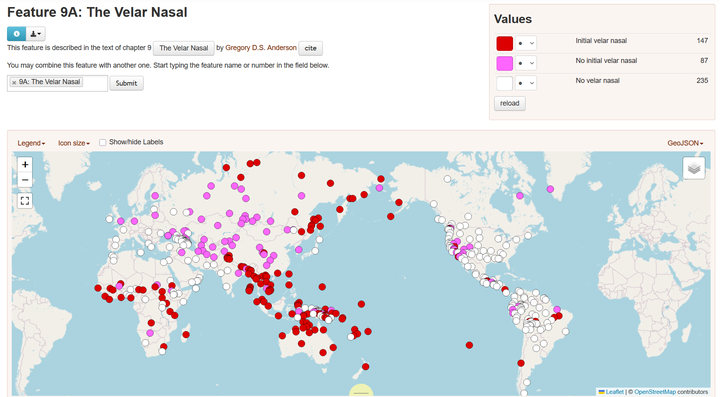Toggle the Show/hide Labels checkbox
This screenshot has height=397, width=720.
tap(102, 142)
